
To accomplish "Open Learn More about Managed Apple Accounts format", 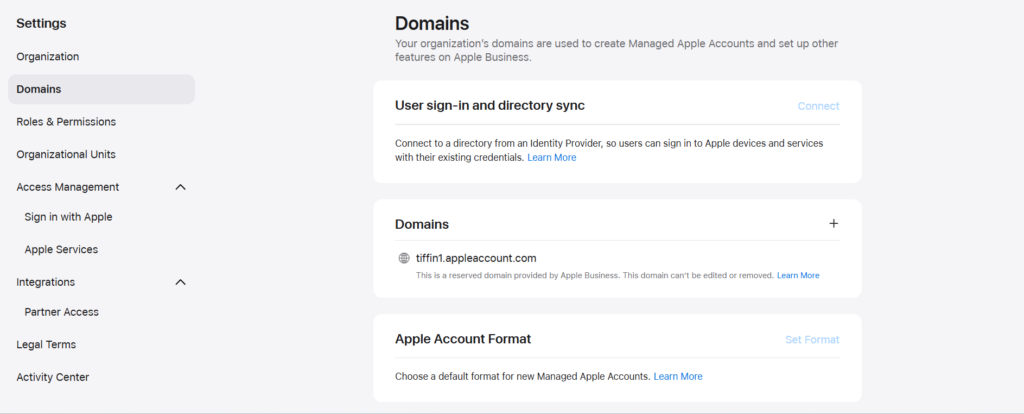I will (678, 377).
